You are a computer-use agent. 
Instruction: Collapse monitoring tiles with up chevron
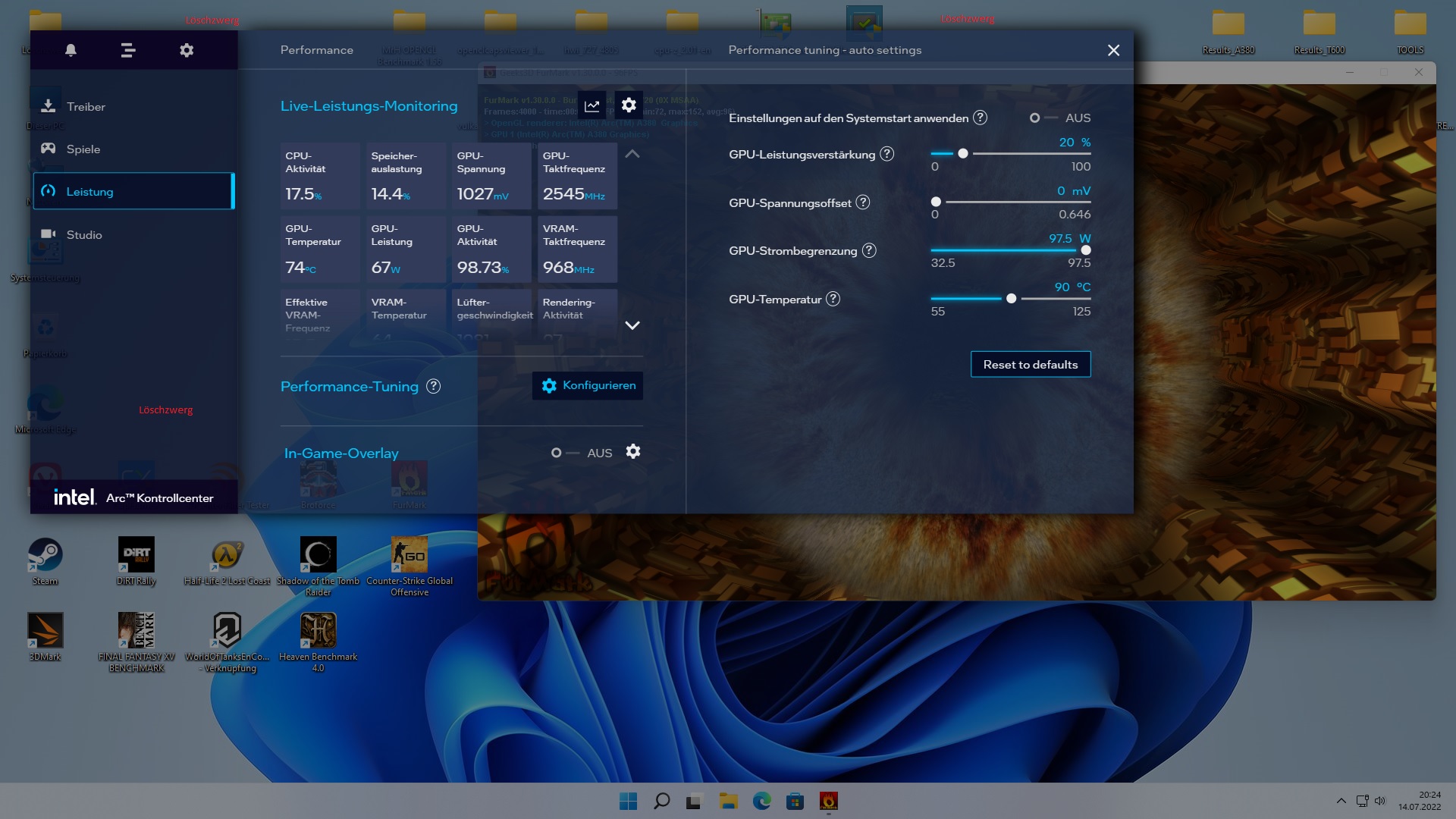632,154
